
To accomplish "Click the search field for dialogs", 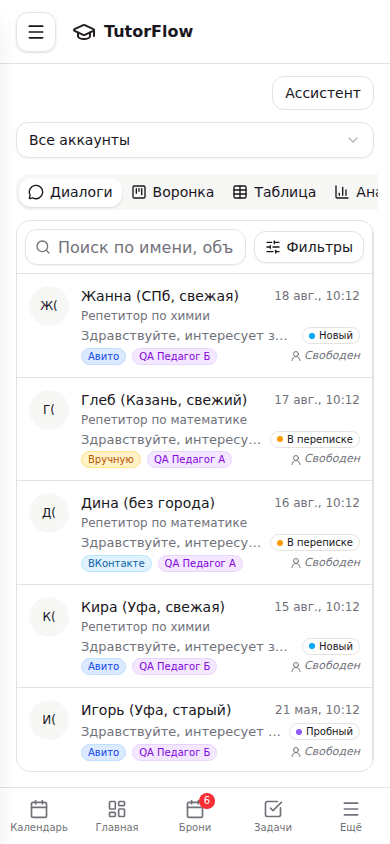I will point(136,247).
